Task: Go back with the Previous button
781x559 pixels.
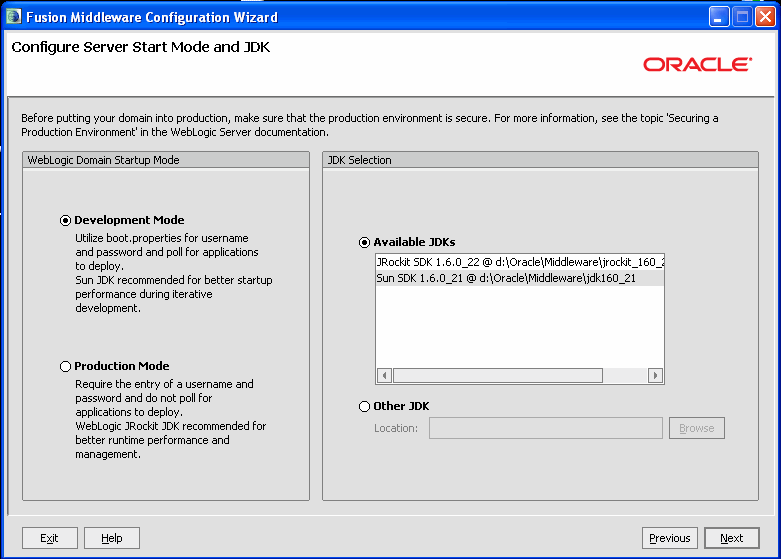Action: click(x=669, y=538)
